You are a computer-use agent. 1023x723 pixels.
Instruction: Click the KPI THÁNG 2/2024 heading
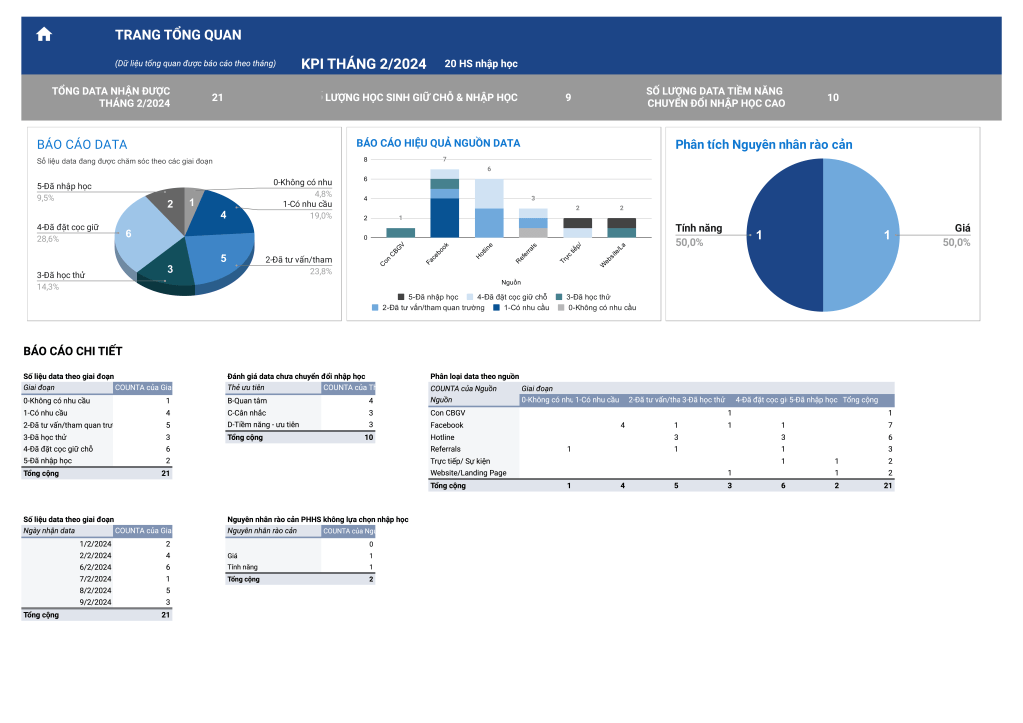click(x=363, y=64)
